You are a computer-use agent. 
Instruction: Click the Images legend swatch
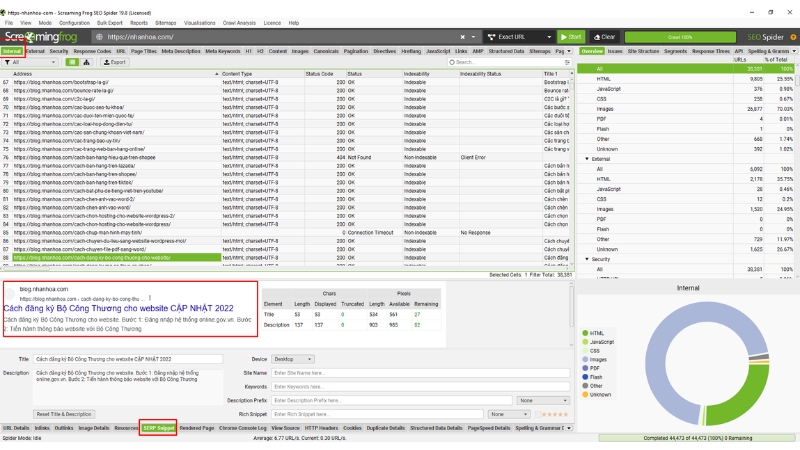[585, 360]
